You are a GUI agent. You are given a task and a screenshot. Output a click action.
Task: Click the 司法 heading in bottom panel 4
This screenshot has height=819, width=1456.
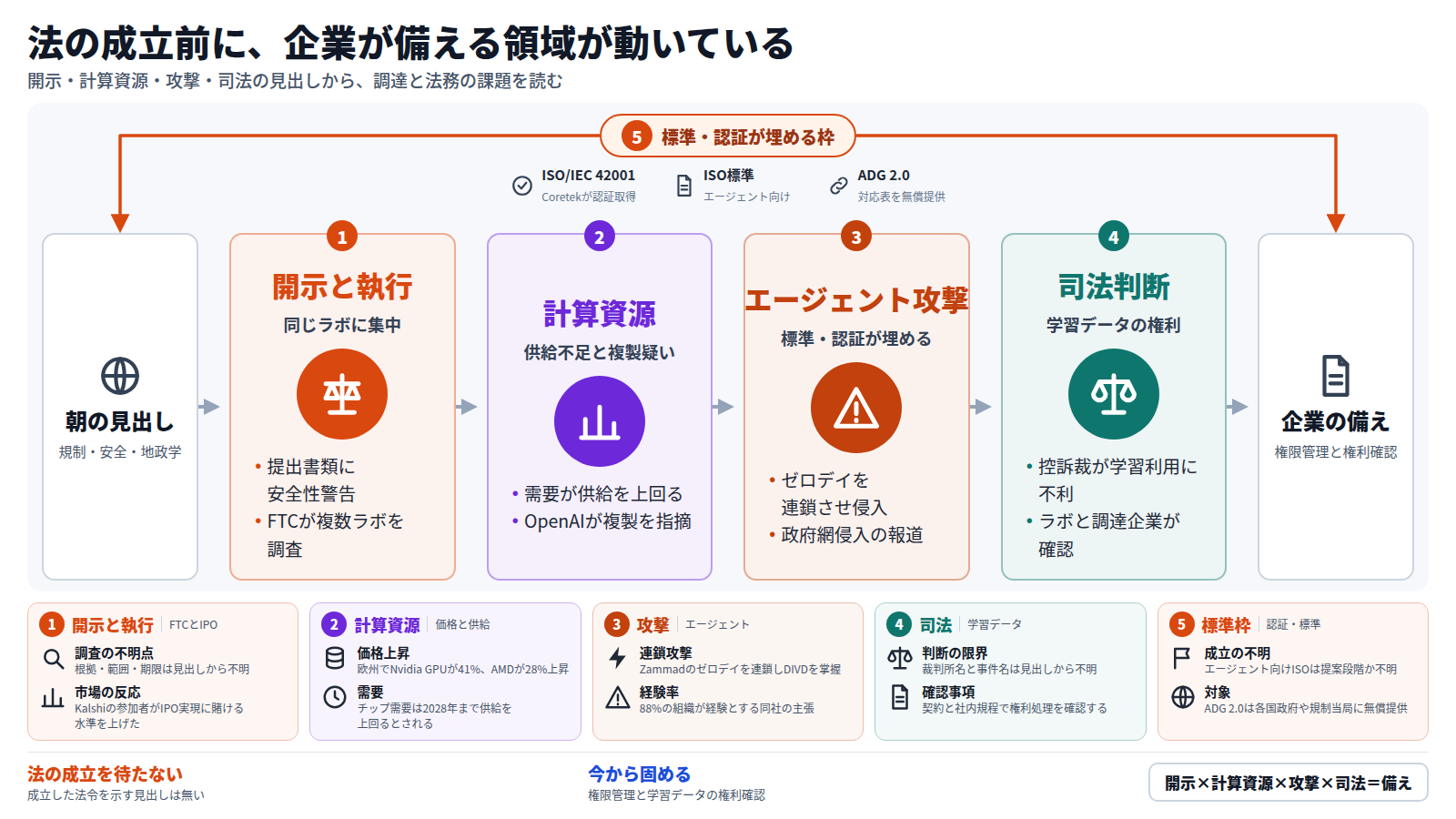[x=935, y=625]
